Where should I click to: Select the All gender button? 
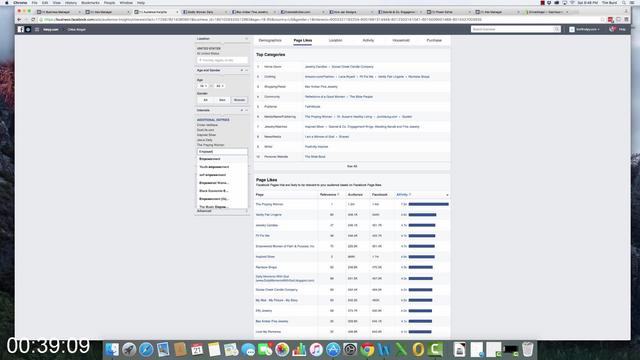205,100
